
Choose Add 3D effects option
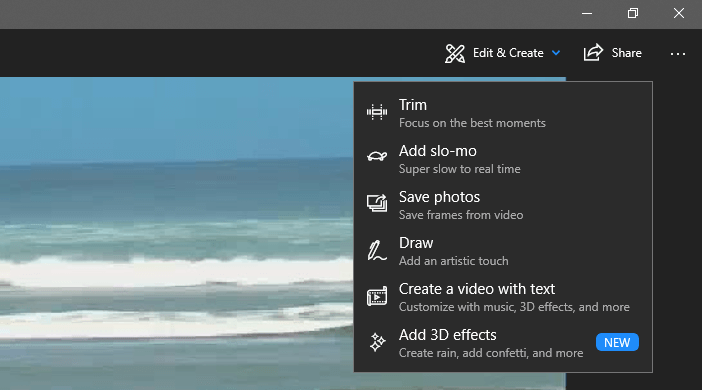[x=503, y=343]
